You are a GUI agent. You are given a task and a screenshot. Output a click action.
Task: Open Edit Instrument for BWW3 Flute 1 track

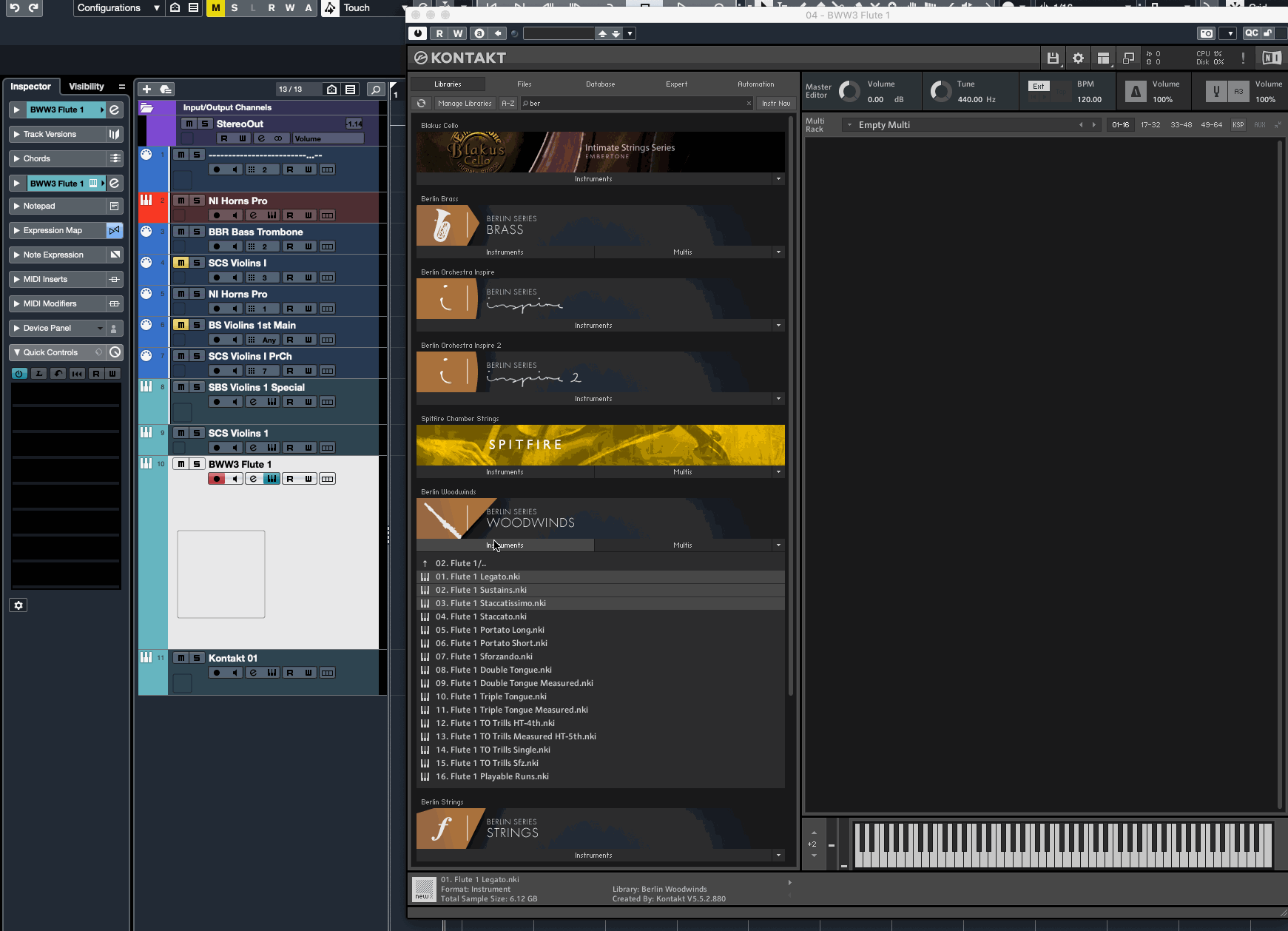coord(253,479)
